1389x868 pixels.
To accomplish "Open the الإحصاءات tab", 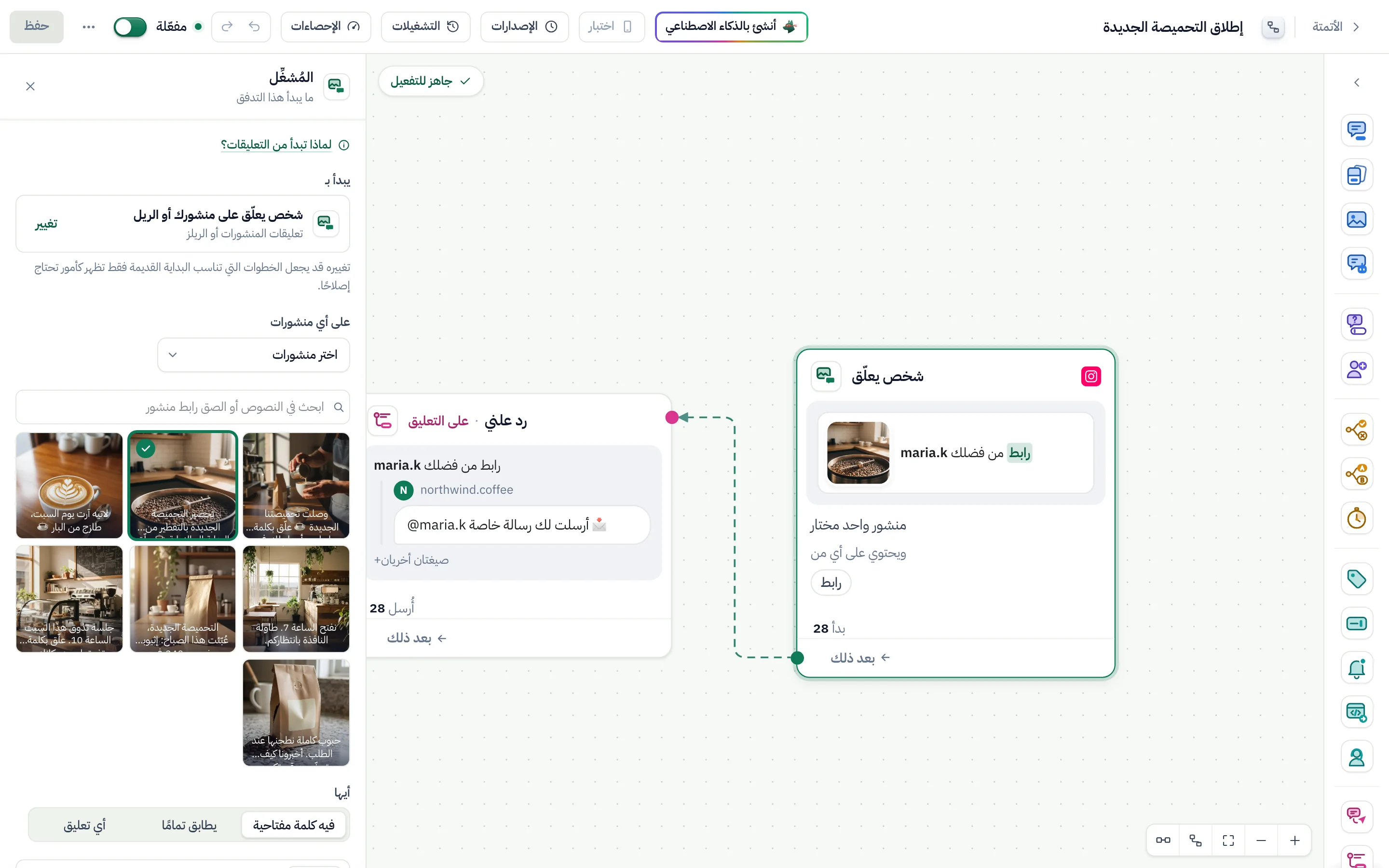I will (326, 27).
